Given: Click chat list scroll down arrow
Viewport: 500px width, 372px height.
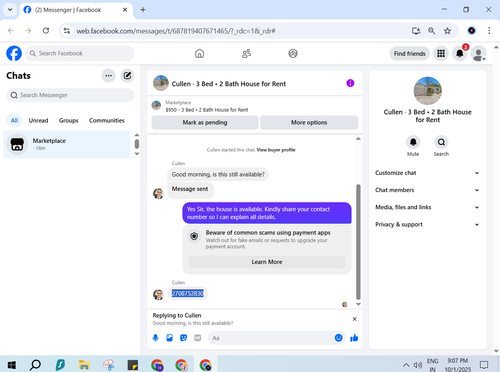Looking at the screenshot, I should click(137, 154).
